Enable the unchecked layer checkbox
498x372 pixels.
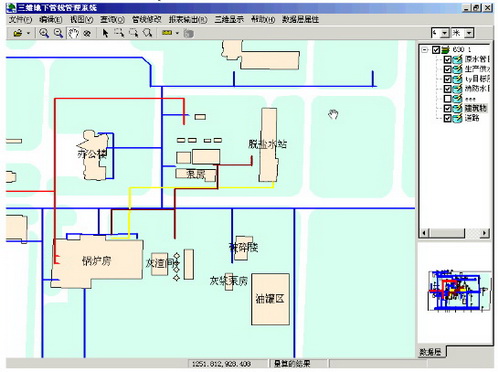(x=447, y=99)
